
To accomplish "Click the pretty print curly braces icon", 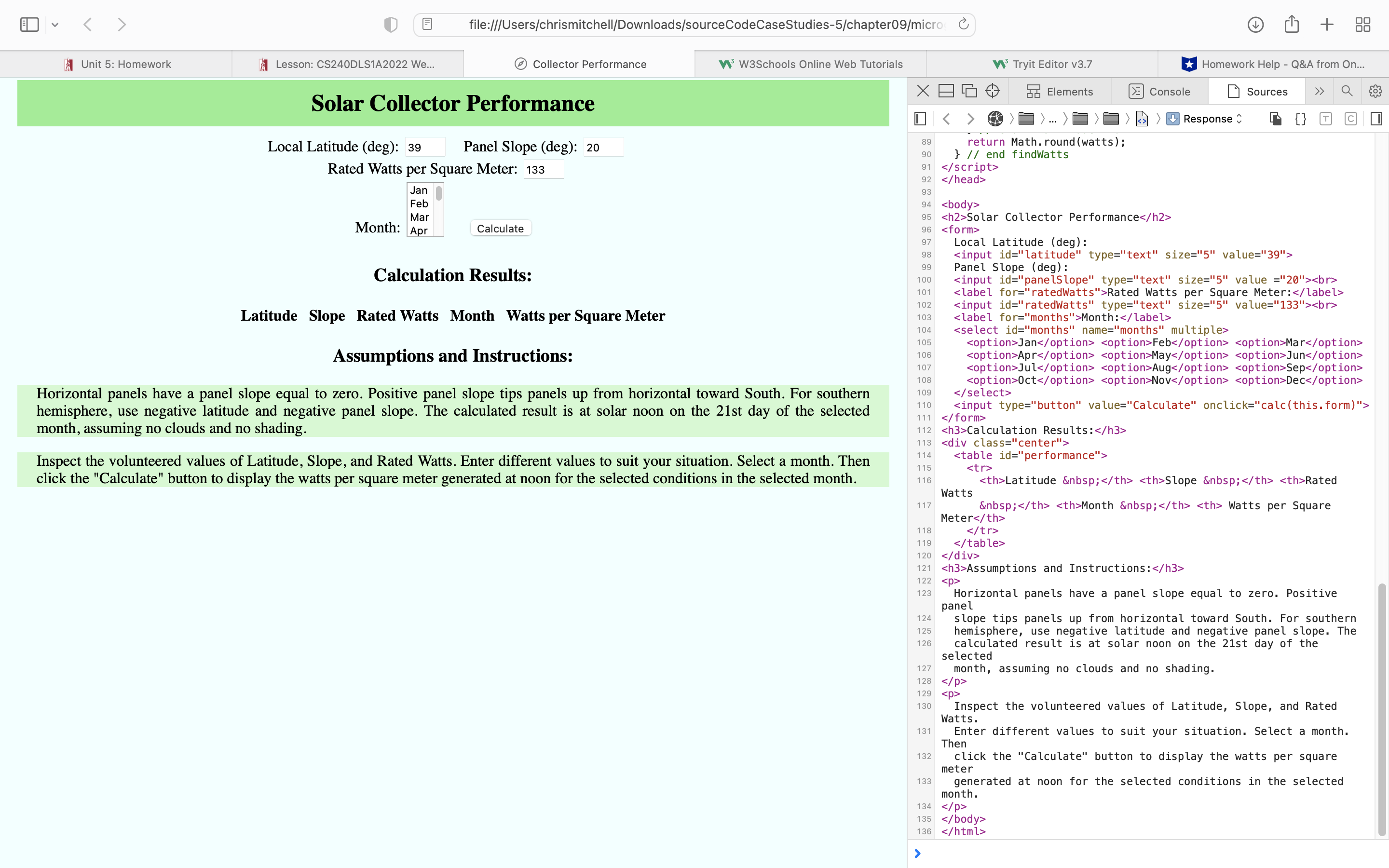I will [x=1301, y=119].
